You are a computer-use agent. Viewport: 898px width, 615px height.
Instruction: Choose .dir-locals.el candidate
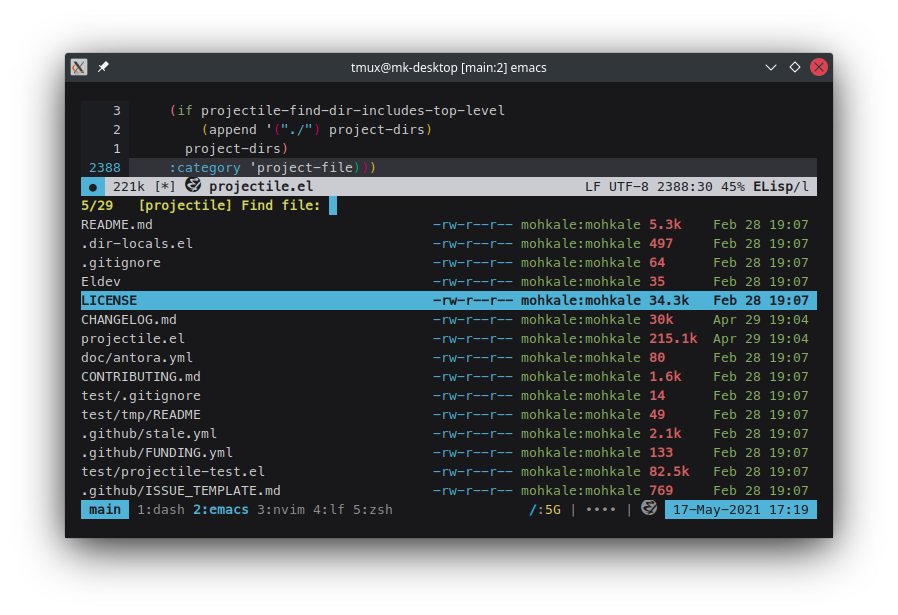[449, 243]
